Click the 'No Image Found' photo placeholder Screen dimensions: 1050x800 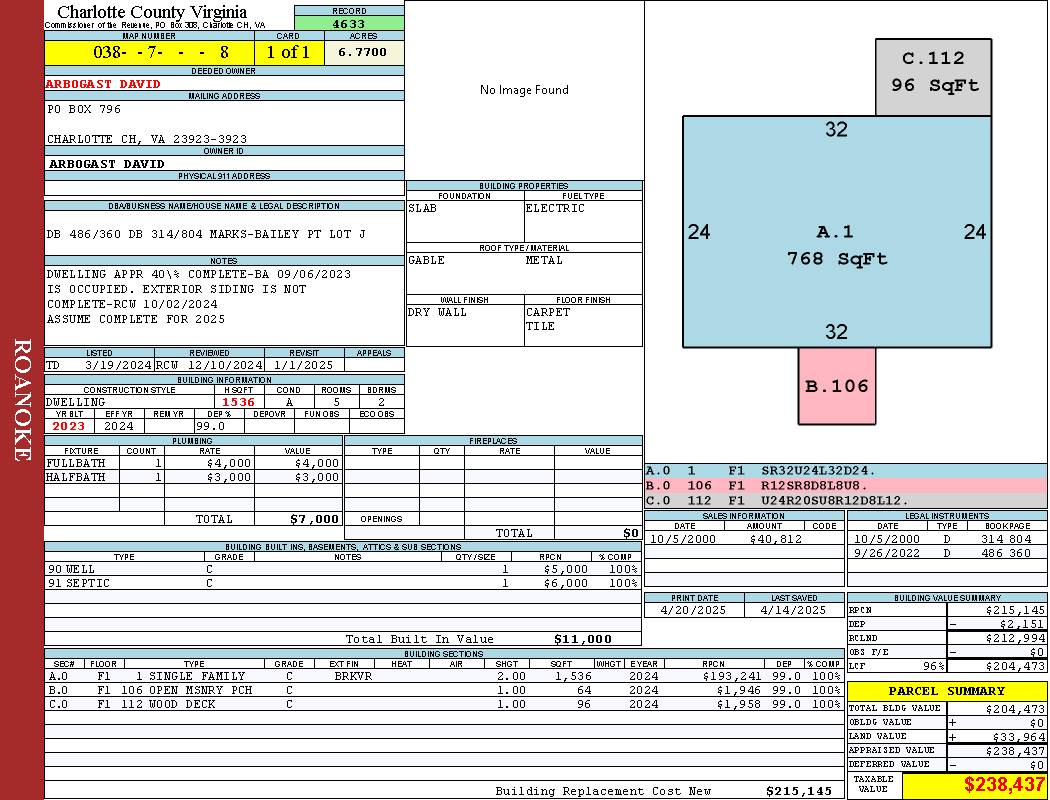pos(524,90)
